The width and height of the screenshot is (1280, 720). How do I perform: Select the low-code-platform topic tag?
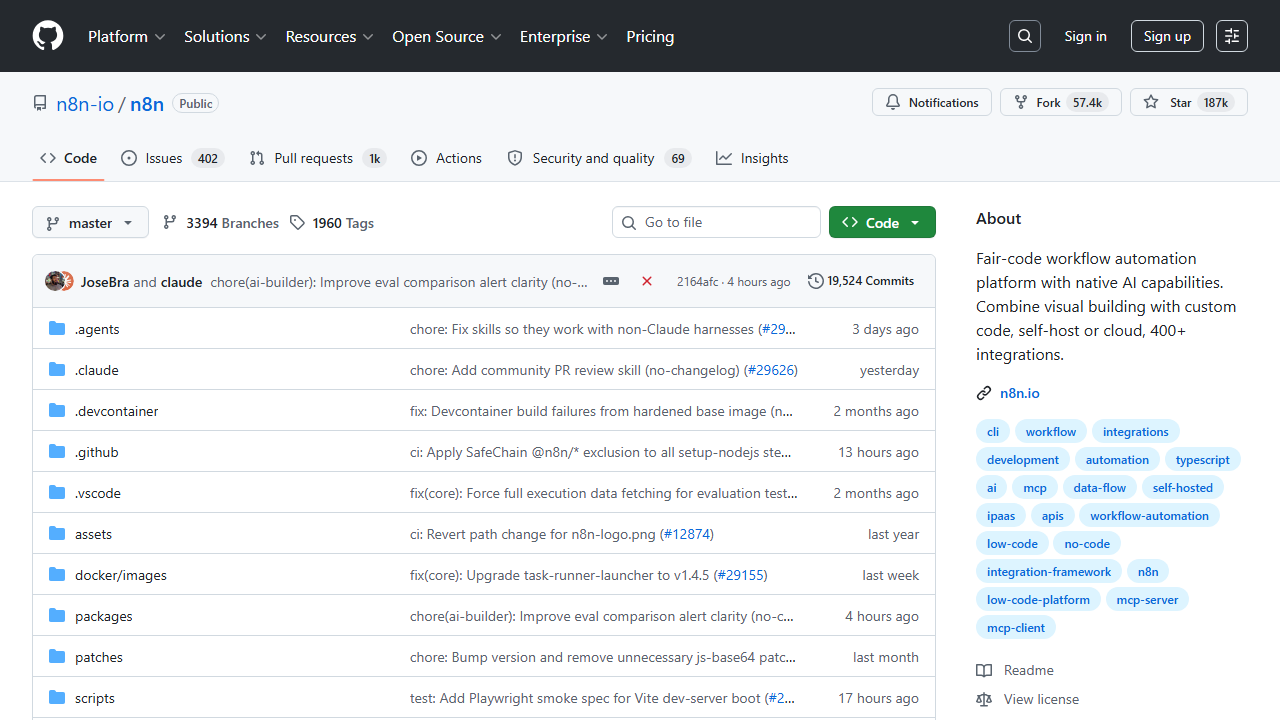[x=1038, y=600]
